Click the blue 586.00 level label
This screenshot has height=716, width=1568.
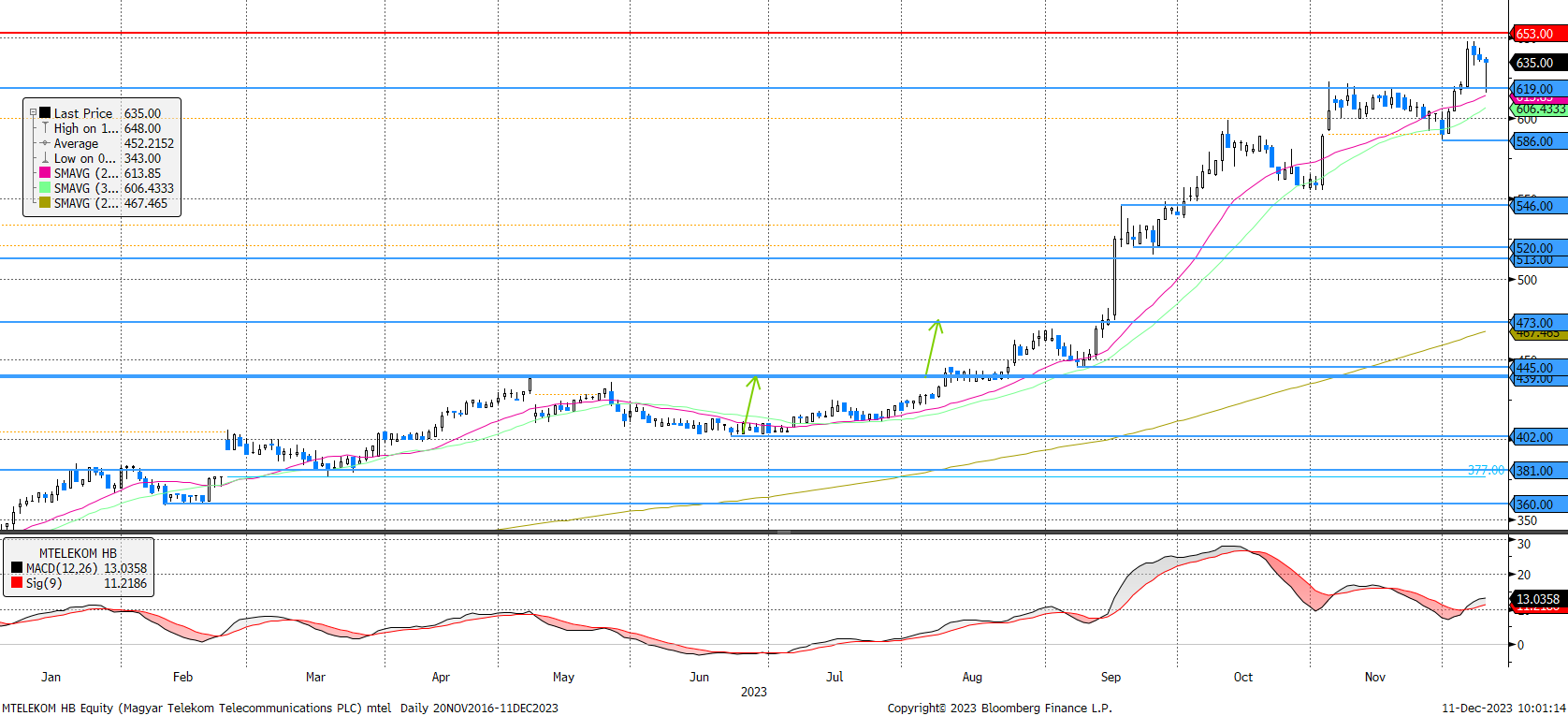point(1539,141)
